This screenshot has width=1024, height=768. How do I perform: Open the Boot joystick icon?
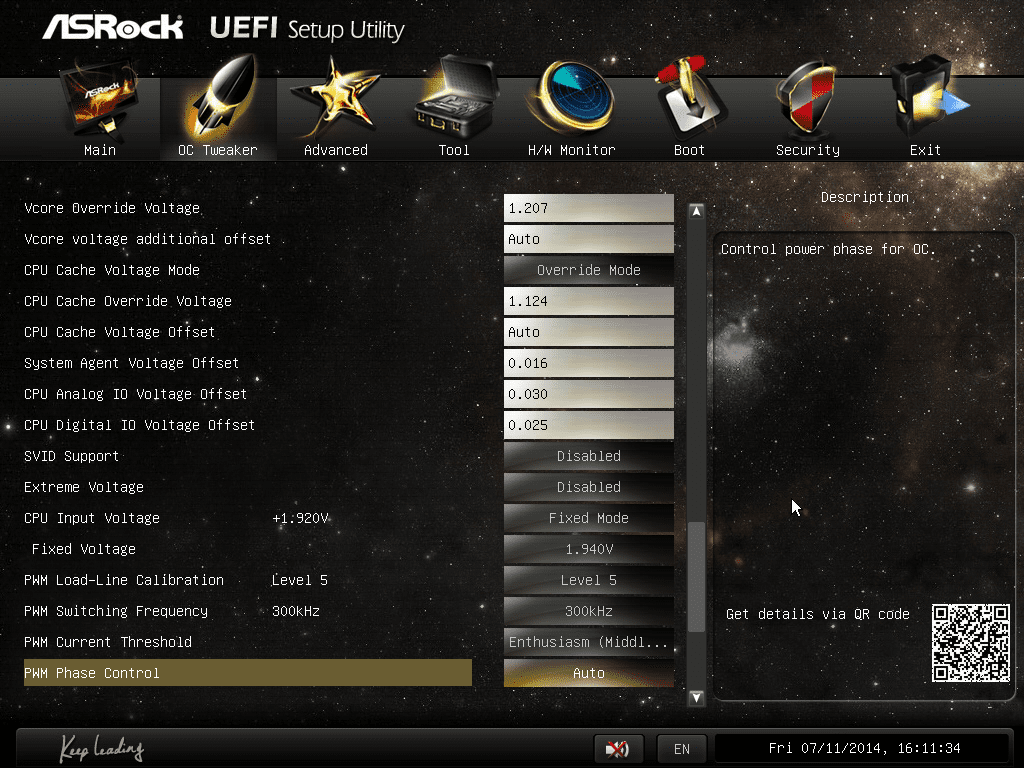click(690, 98)
